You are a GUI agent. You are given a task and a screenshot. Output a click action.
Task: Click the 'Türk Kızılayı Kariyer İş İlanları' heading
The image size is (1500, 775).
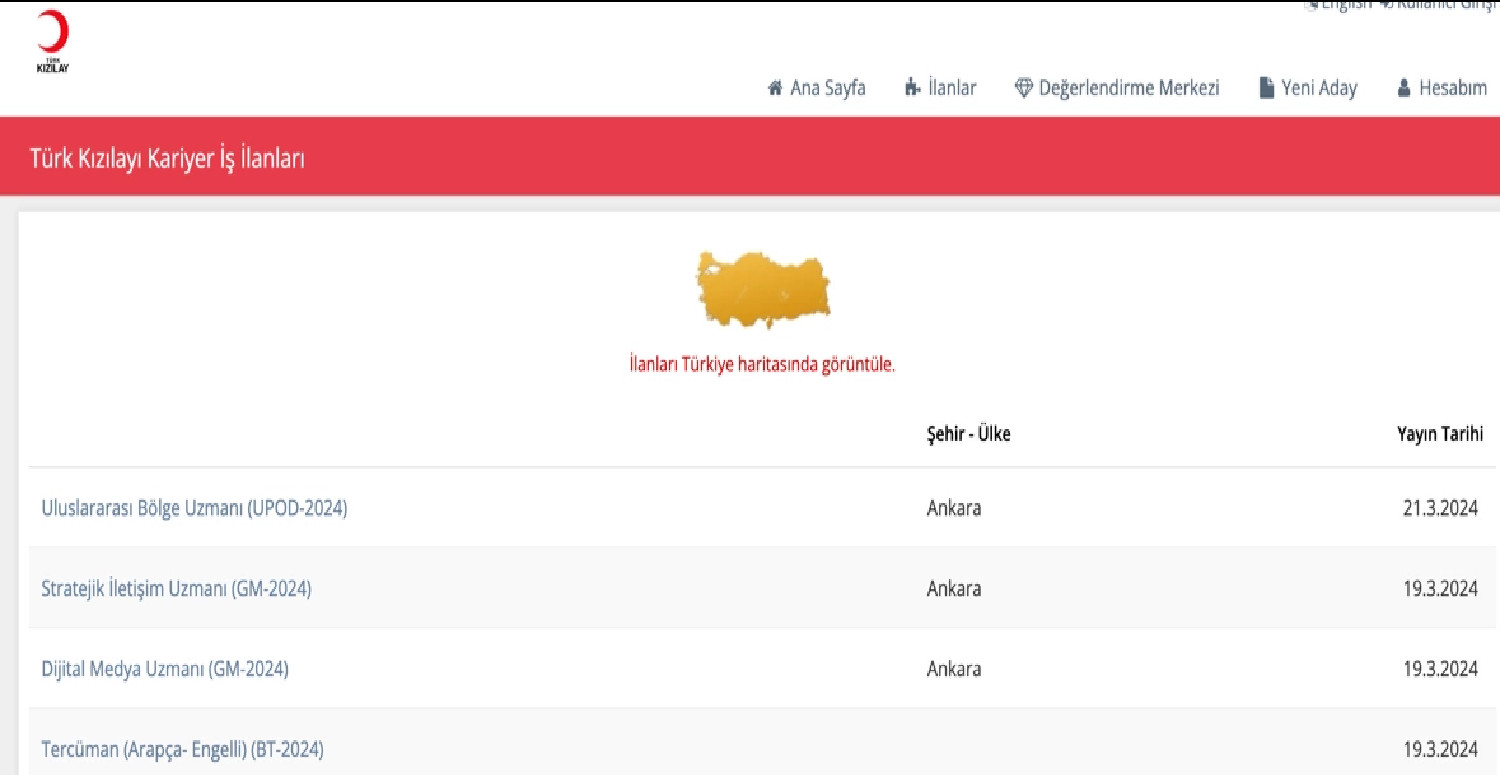click(167, 158)
